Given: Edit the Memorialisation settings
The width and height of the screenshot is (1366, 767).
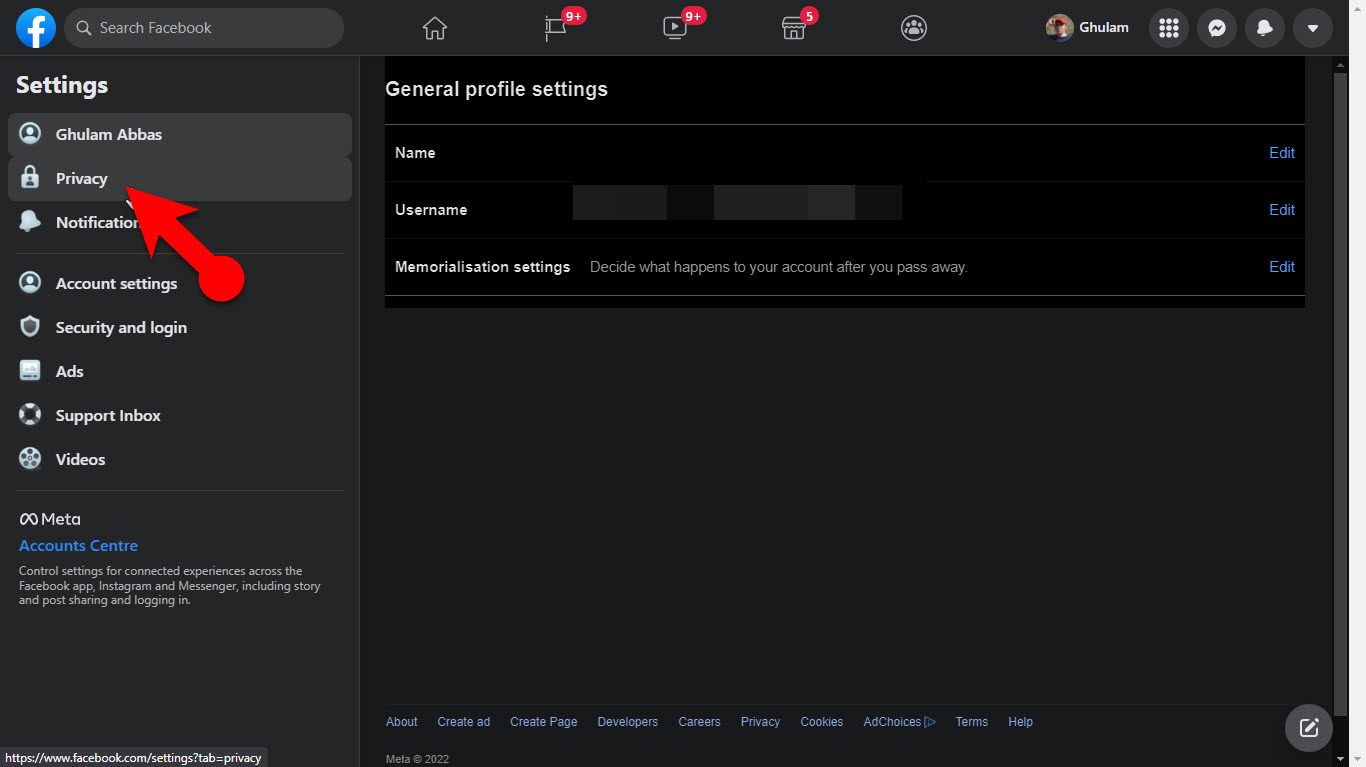Looking at the screenshot, I should (x=1281, y=267).
